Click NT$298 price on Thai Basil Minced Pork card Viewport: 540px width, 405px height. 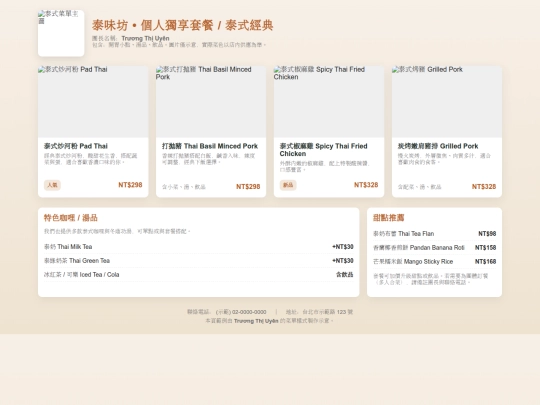pos(248,187)
